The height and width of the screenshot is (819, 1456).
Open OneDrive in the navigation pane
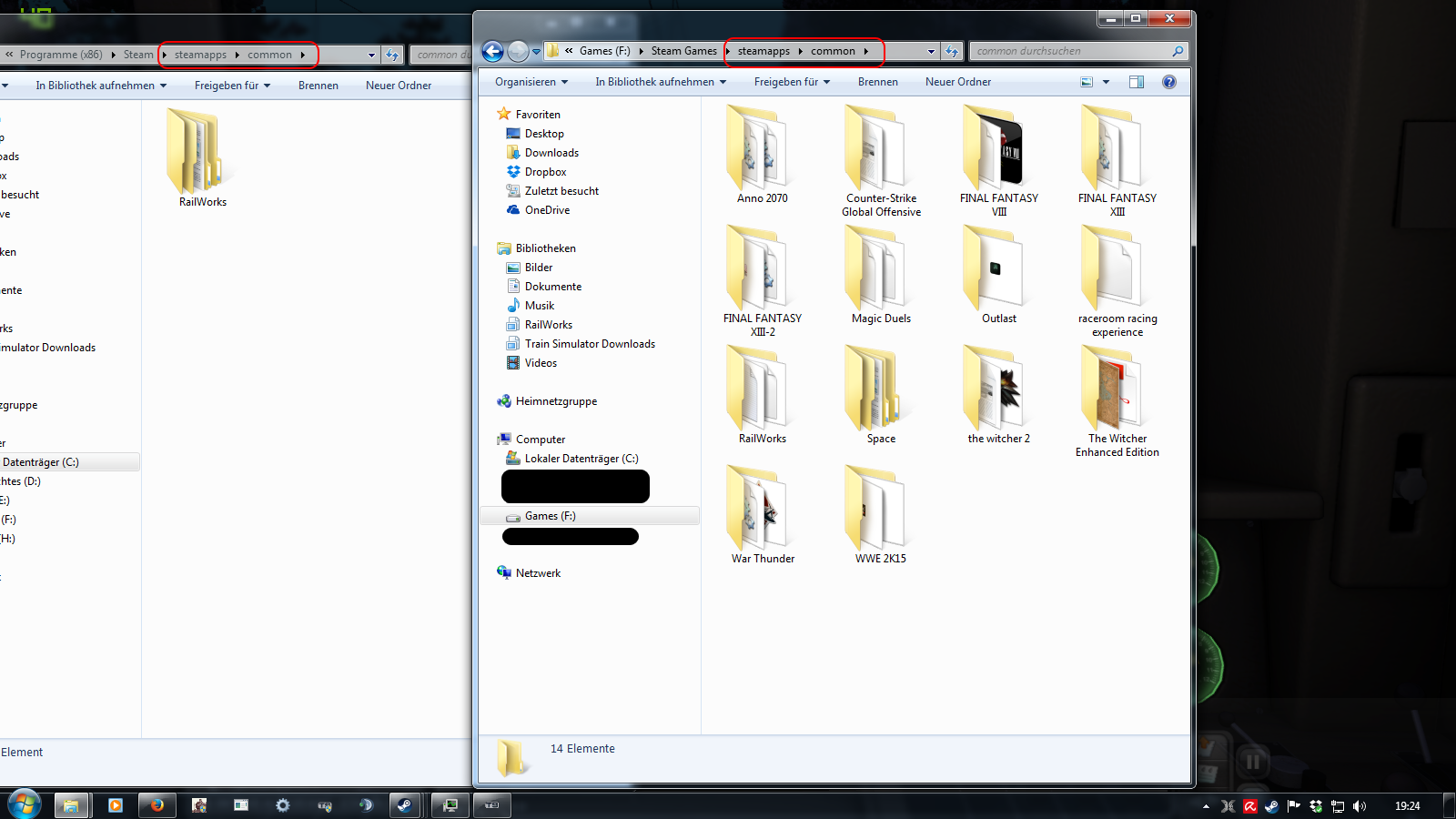tap(547, 210)
